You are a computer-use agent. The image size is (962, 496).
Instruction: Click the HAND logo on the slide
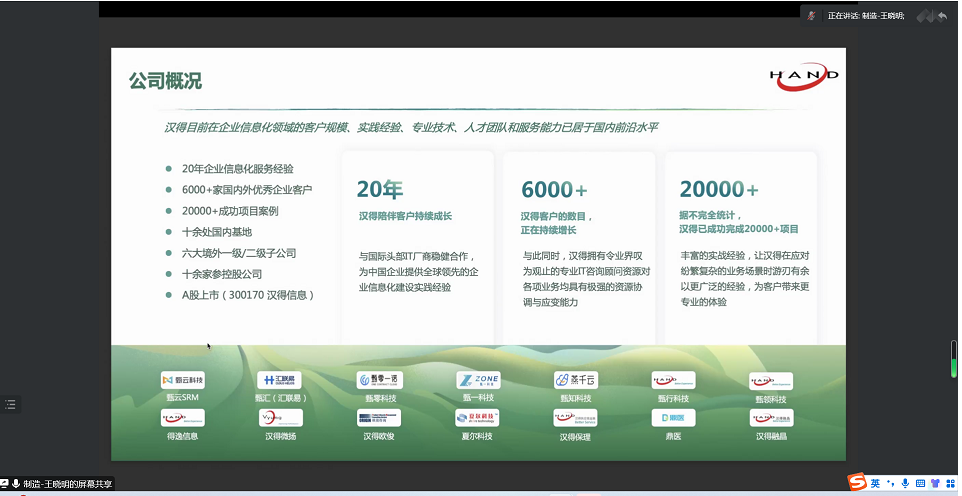tap(804, 75)
